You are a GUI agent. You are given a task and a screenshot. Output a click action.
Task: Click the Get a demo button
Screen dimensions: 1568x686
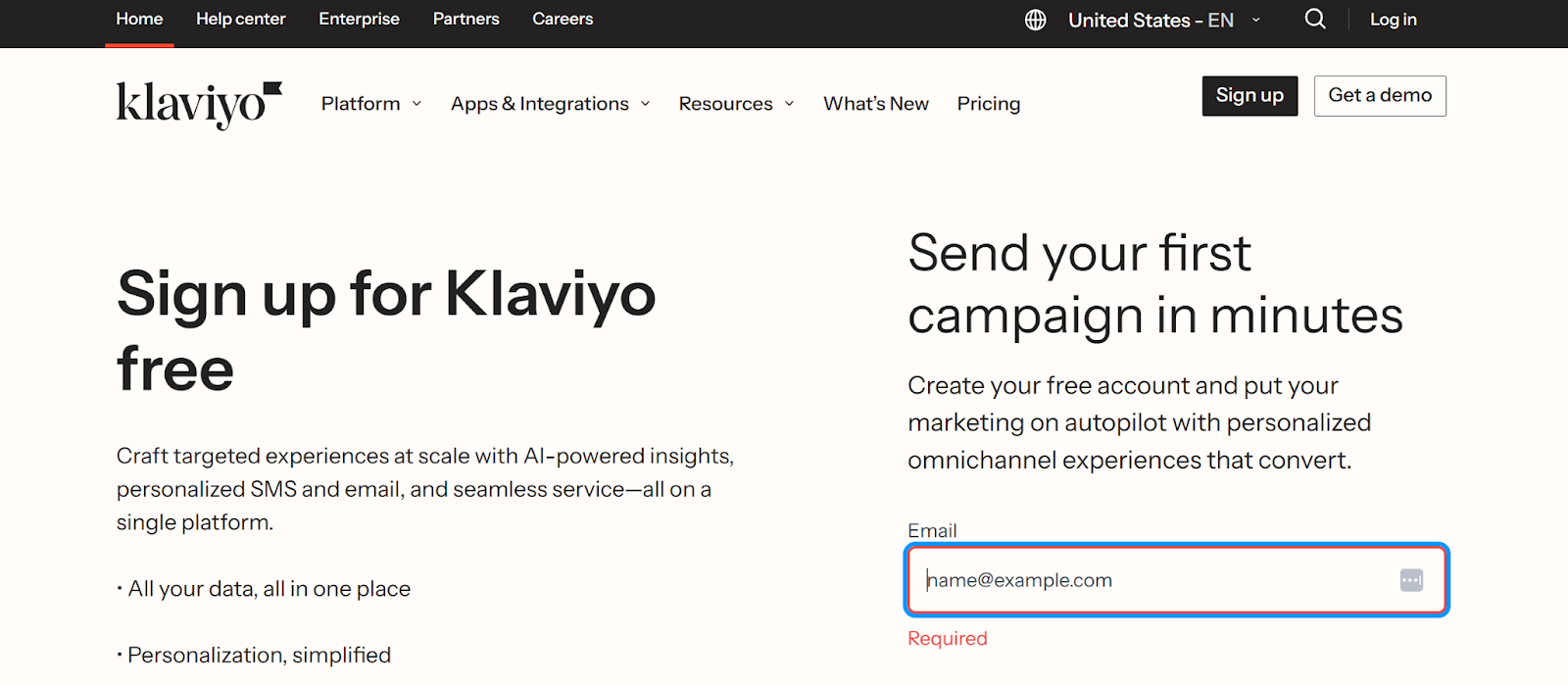(1379, 96)
